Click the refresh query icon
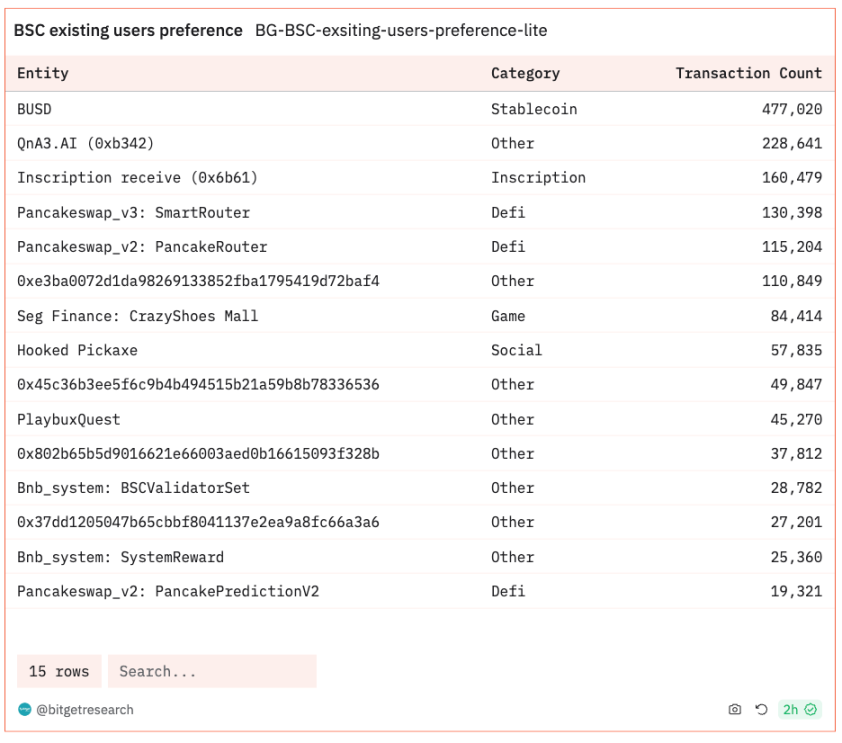The height and width of the screenshot is (743, 842). pos(761,709)
